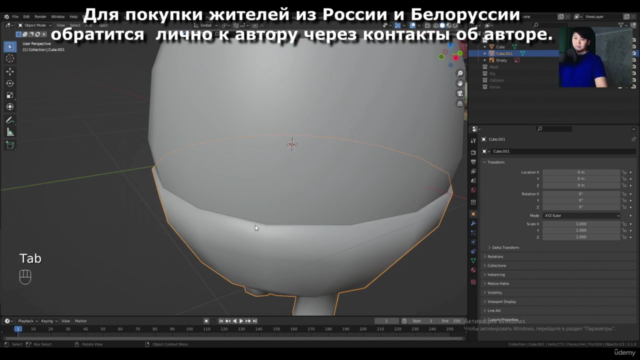Collapse the Transform panel

click(496, 162)
